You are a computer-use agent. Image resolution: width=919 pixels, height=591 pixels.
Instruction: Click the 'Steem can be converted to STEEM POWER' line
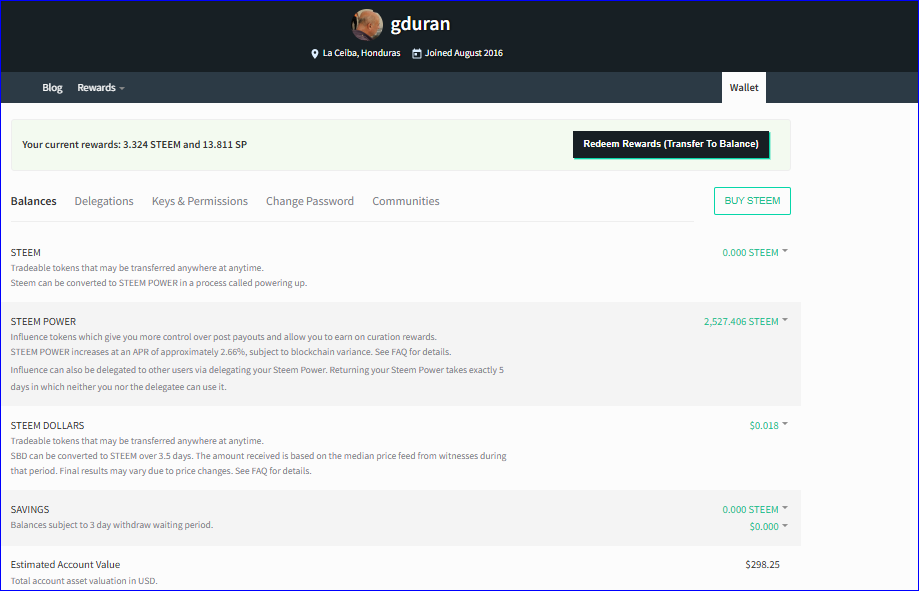159,283
